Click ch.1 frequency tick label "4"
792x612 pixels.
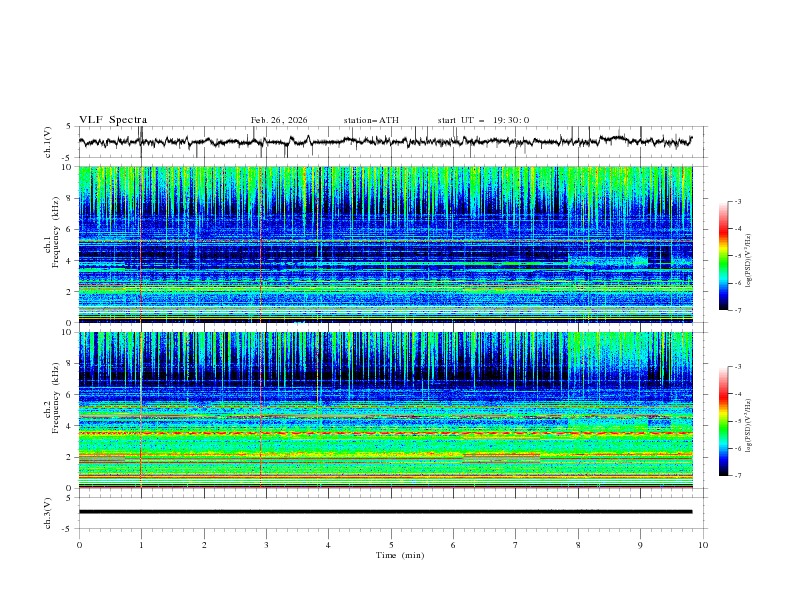(x=70, y=261)
